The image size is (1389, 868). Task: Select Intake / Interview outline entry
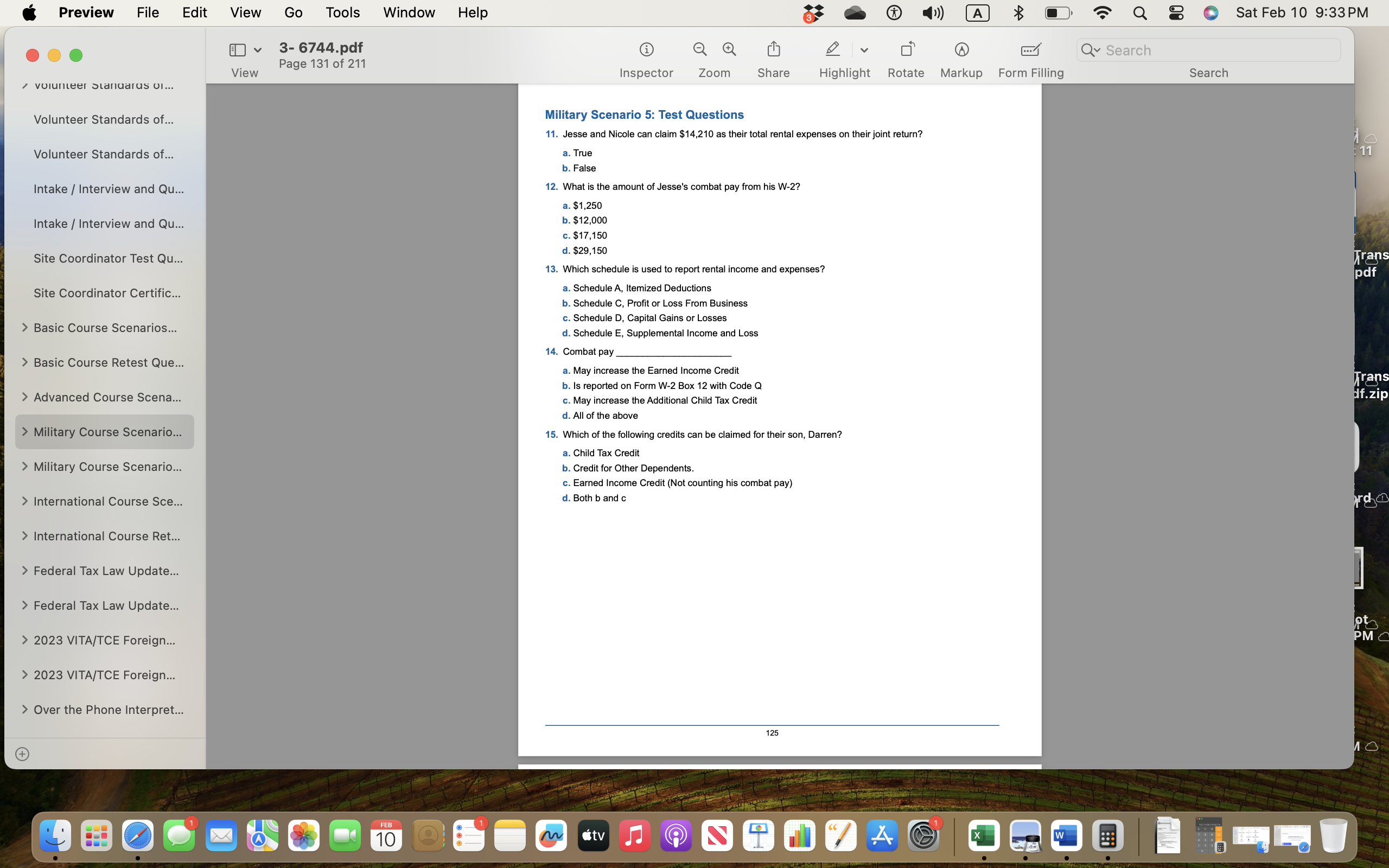click(108, 189)
